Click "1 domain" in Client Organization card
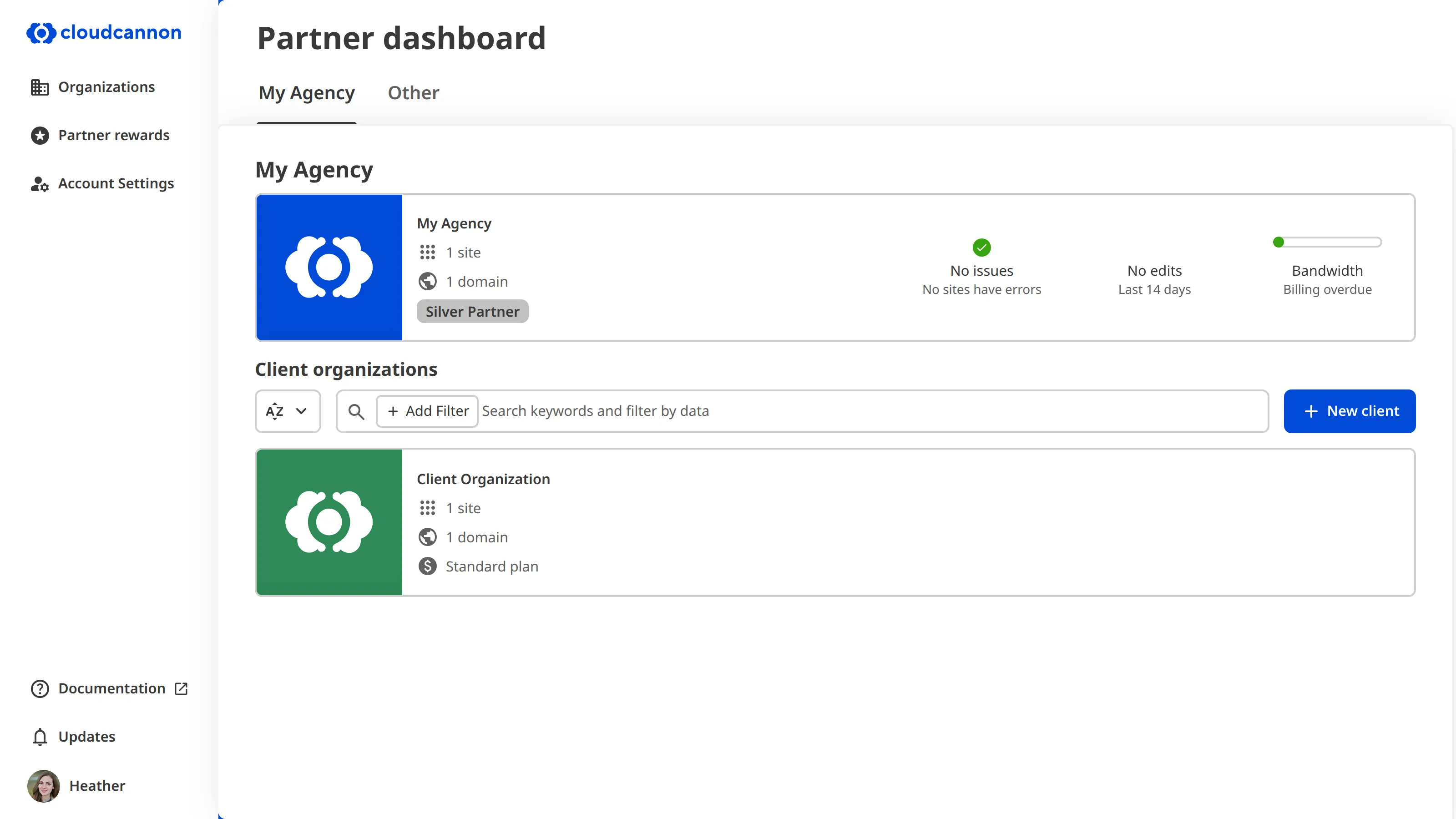 coord(476,537)
